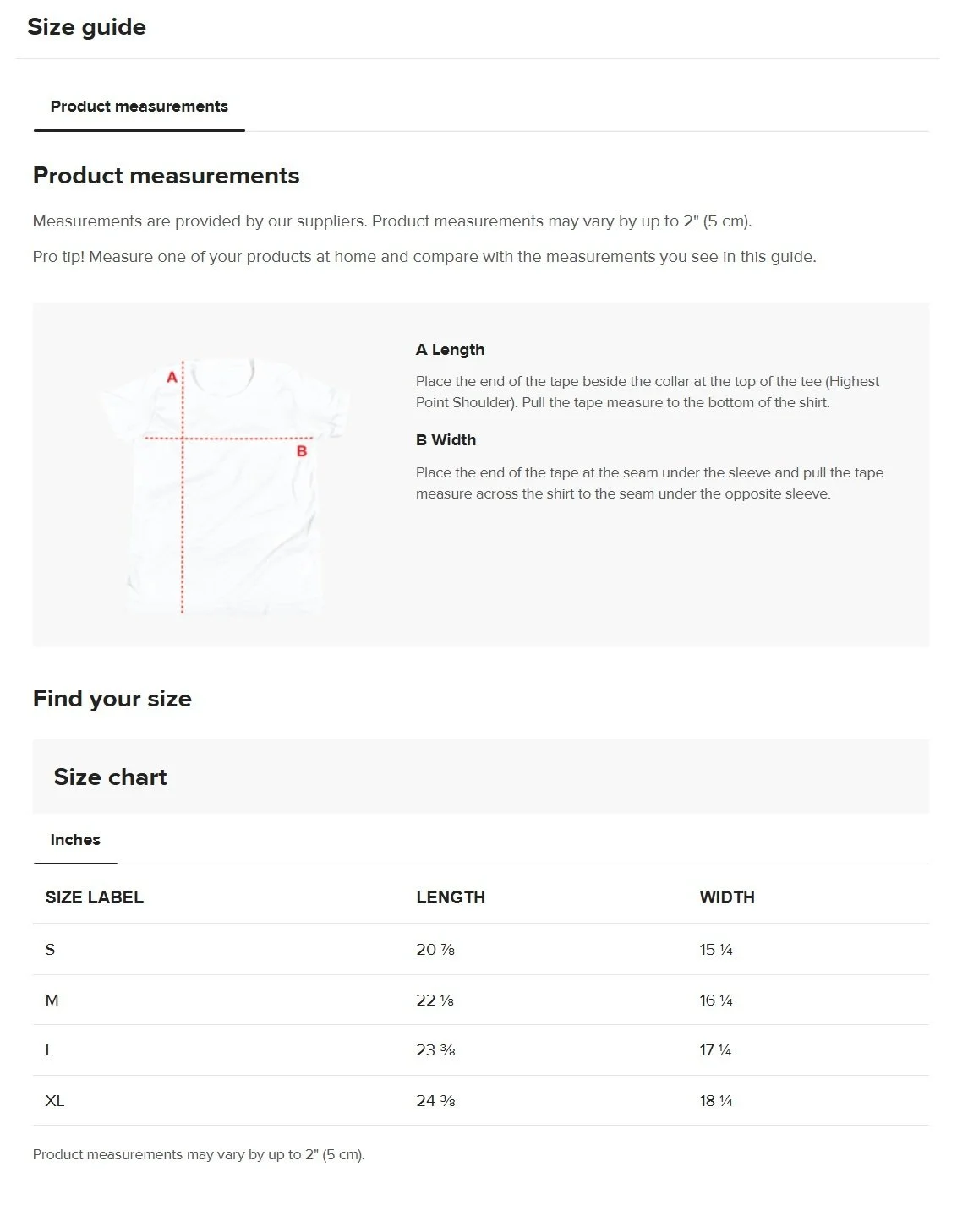Select the XL size label in the table
Screen dimensions: 957x1232
coord(55,1101)
